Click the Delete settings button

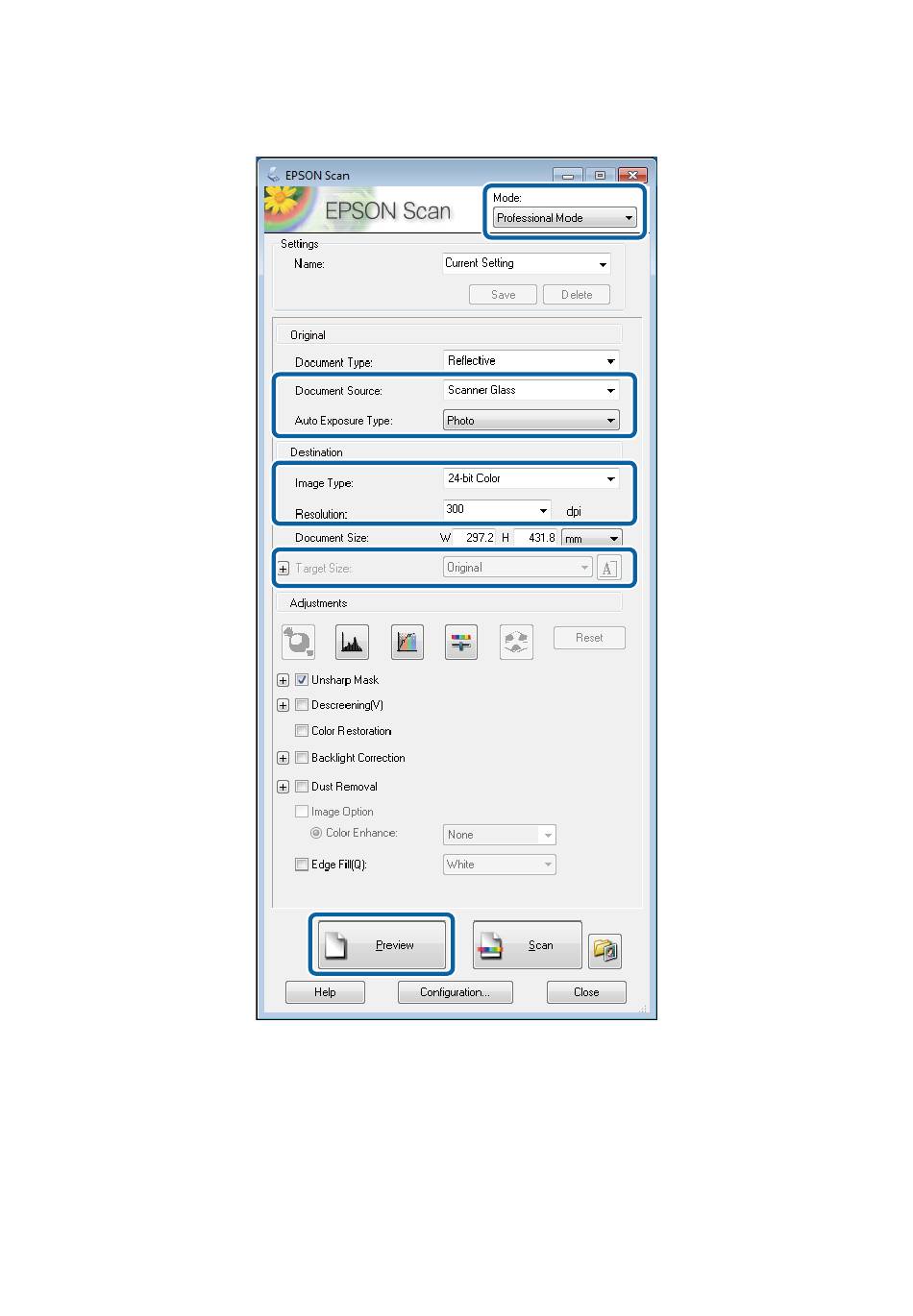577,295
